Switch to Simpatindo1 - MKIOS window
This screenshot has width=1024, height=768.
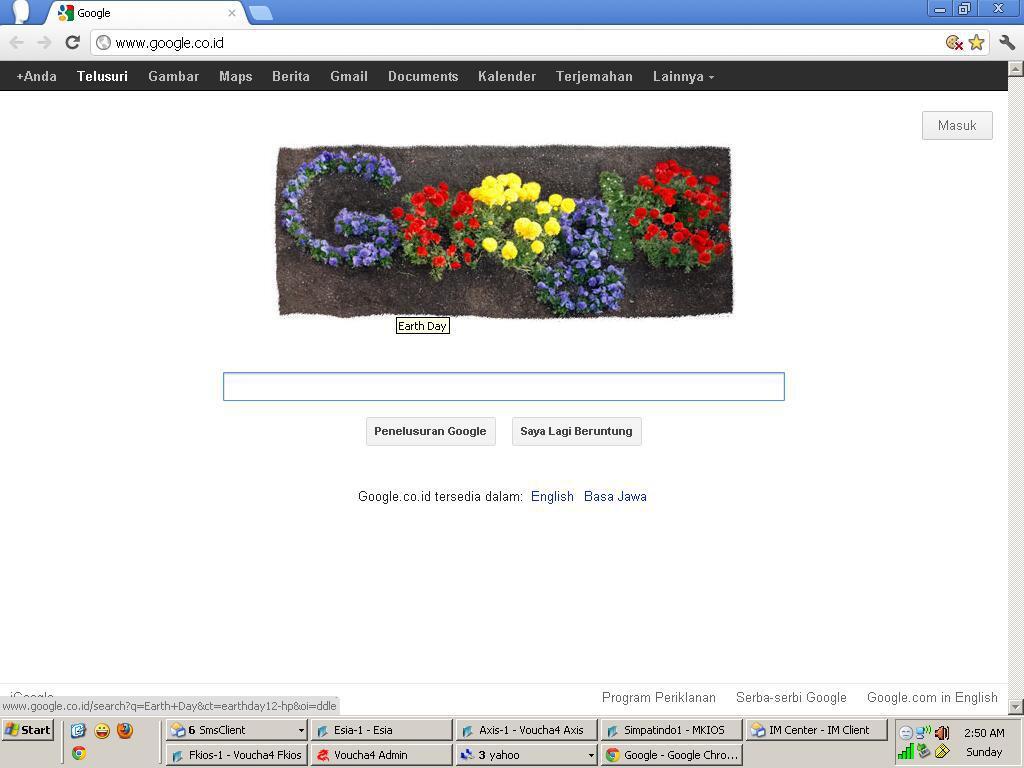671,730
